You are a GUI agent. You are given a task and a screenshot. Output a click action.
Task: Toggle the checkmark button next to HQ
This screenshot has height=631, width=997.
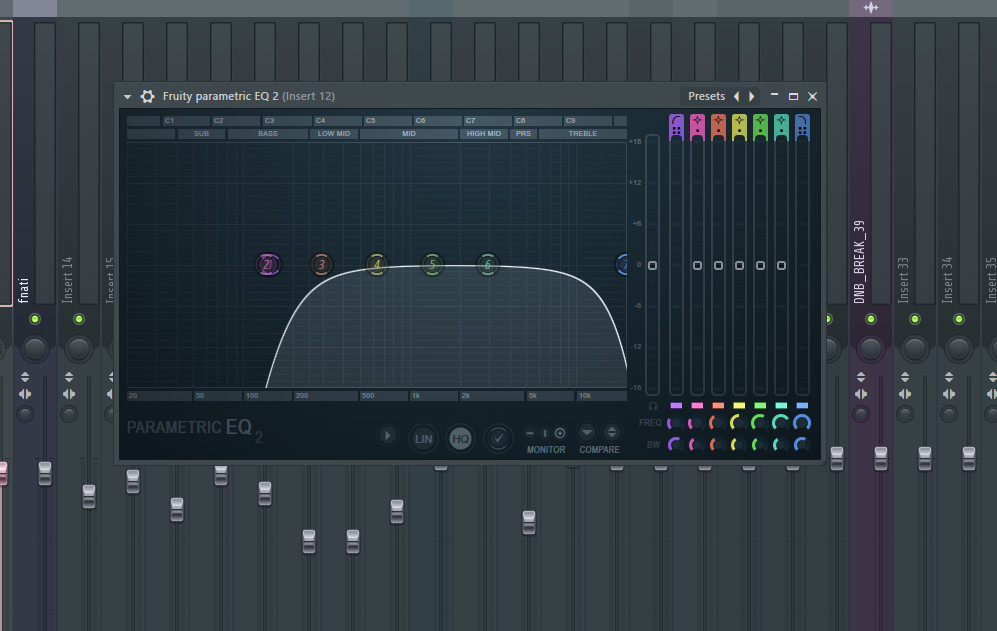pos(498,438)
